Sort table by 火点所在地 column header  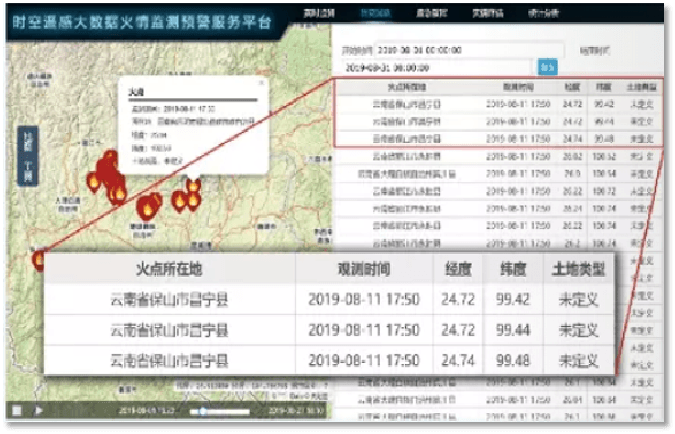tap(412, 88)
